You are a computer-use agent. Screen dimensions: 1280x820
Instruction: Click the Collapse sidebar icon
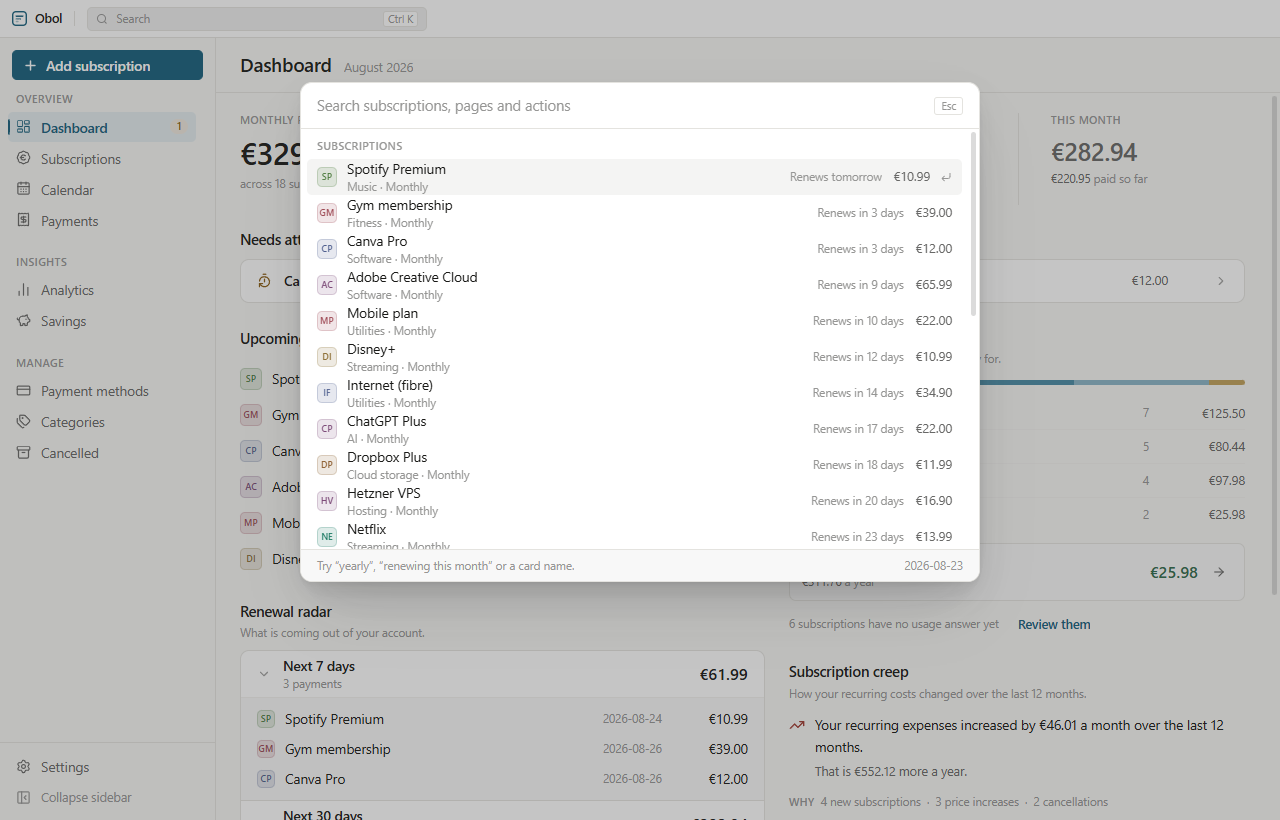point(23,797)
